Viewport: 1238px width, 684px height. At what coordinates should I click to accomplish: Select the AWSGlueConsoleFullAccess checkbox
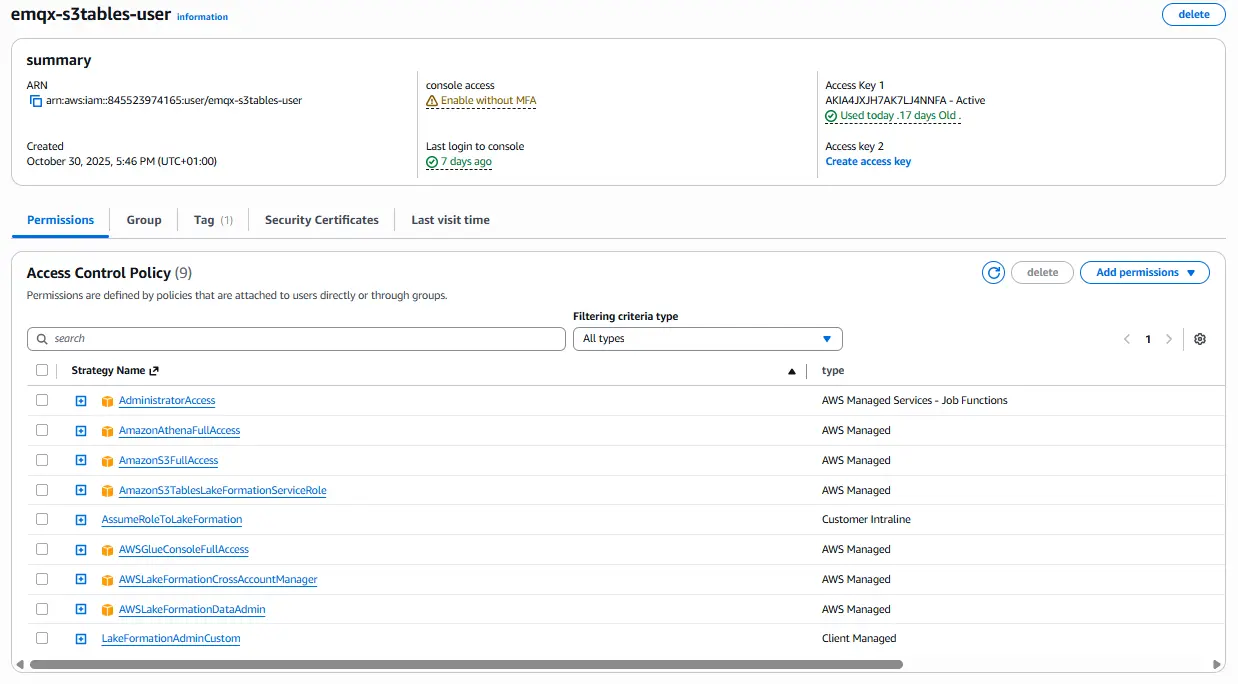pos(42,549)
